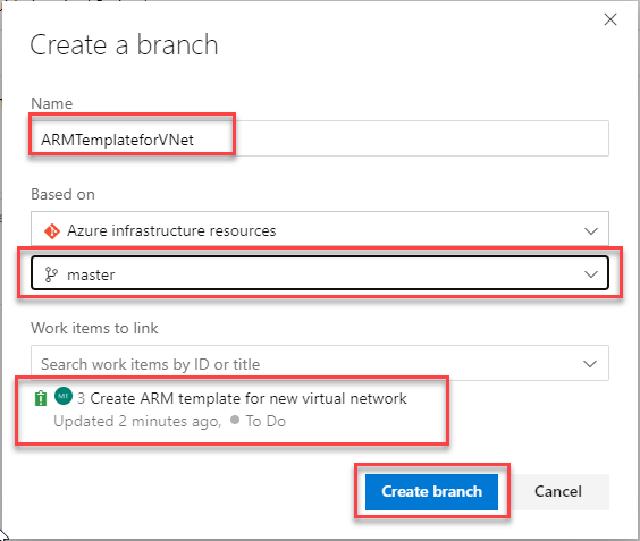Image resolution: width=640 pixels, height=541 pixels.
Task: Click the Updated 2 minutes ago text
Action: pos(136,421)
